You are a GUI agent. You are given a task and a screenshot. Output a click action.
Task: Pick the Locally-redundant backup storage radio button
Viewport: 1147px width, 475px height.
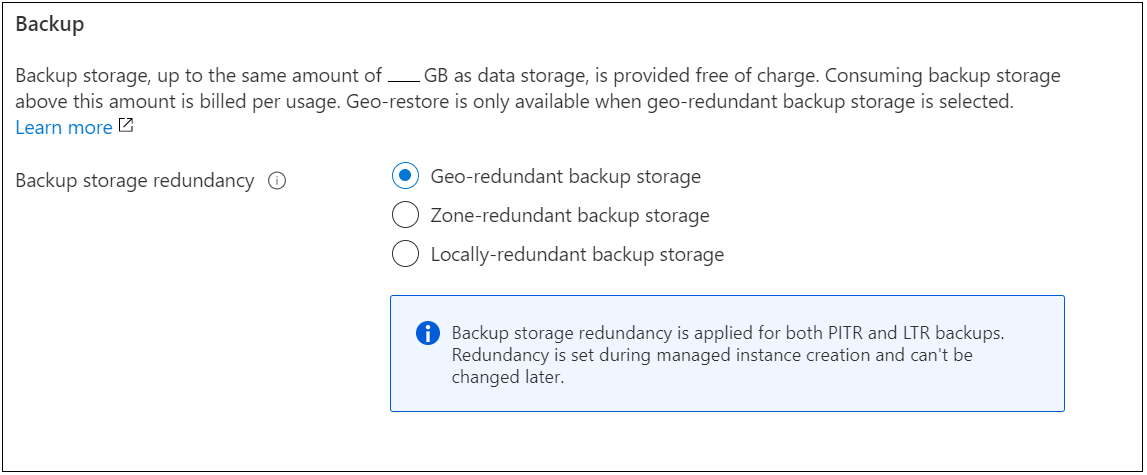pyautogui.click(x=405, y=254)
